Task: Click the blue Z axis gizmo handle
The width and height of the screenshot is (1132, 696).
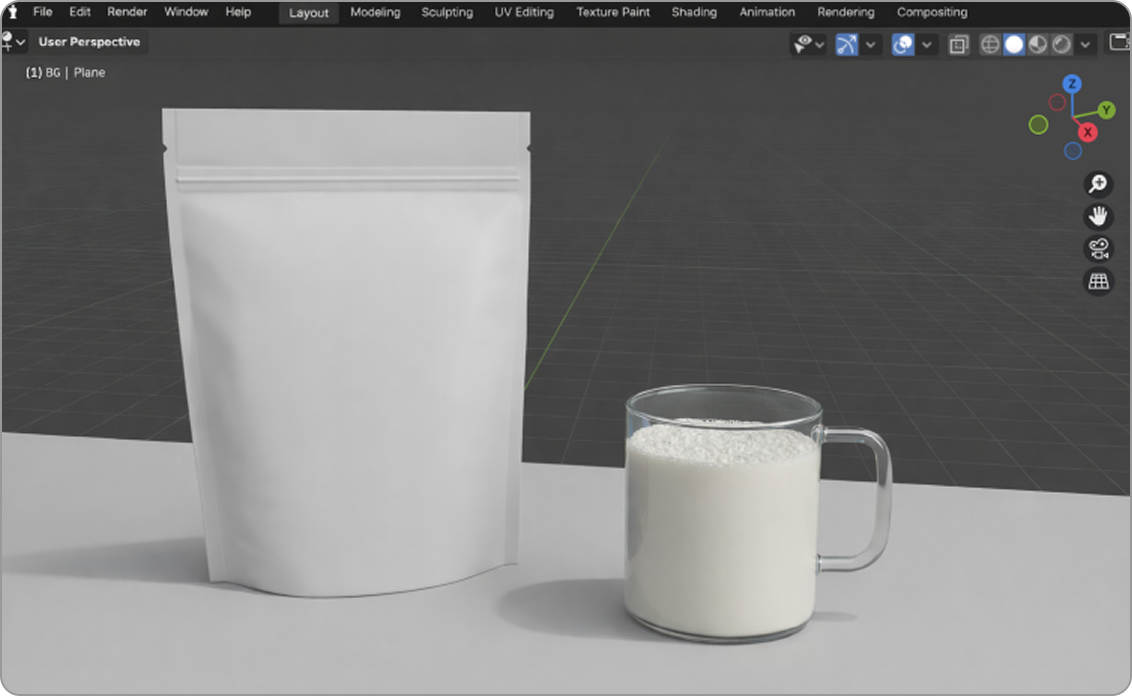Action: pos(1071,84)
